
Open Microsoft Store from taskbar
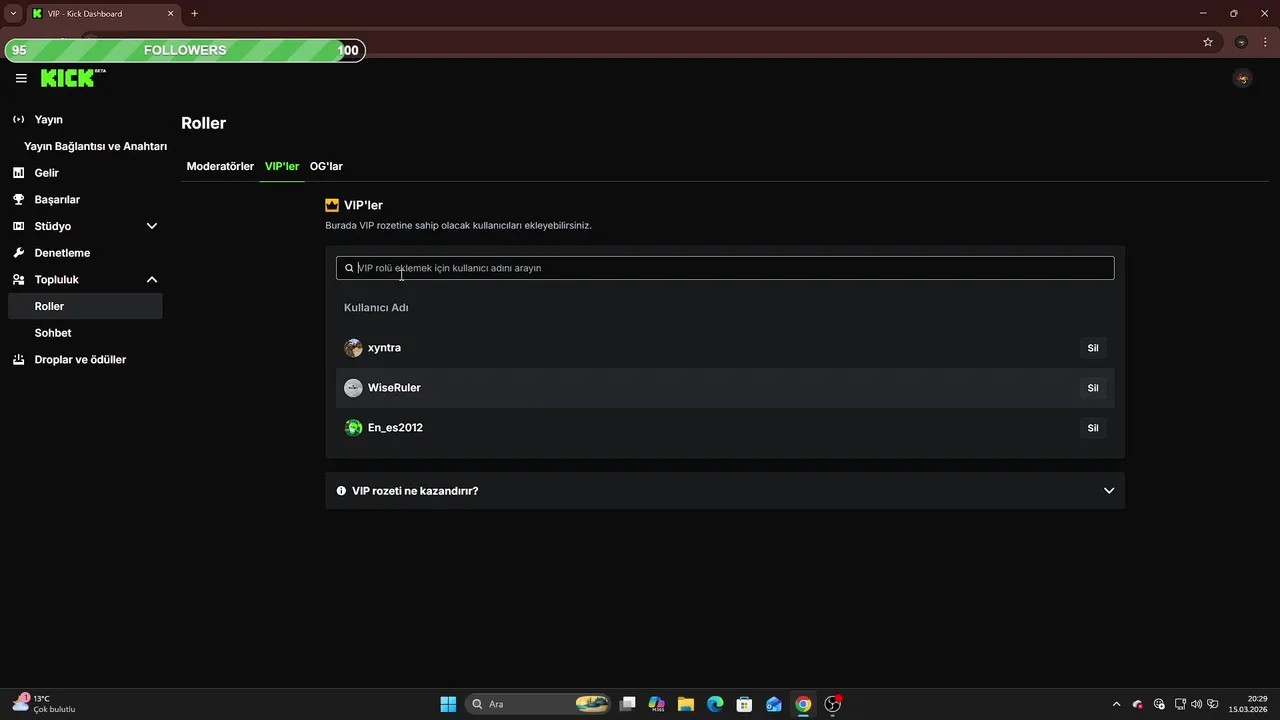pos(744,704)
